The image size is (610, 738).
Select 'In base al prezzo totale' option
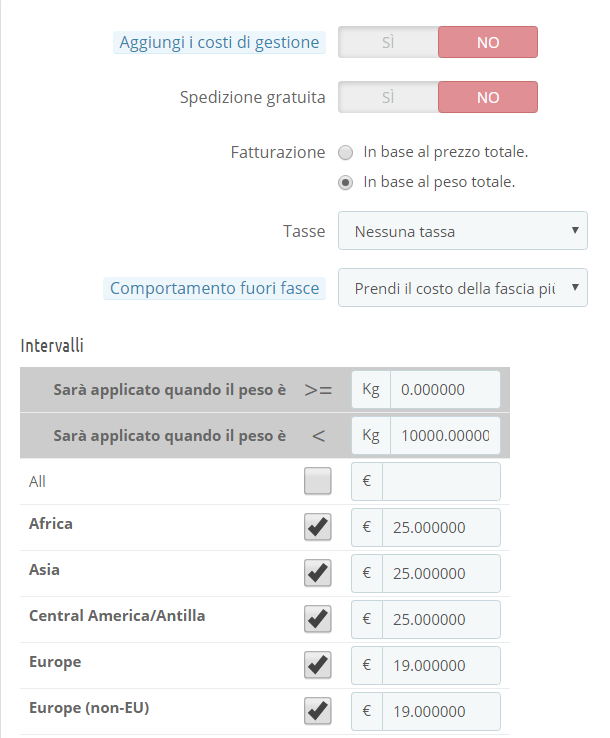click(346, 153)
